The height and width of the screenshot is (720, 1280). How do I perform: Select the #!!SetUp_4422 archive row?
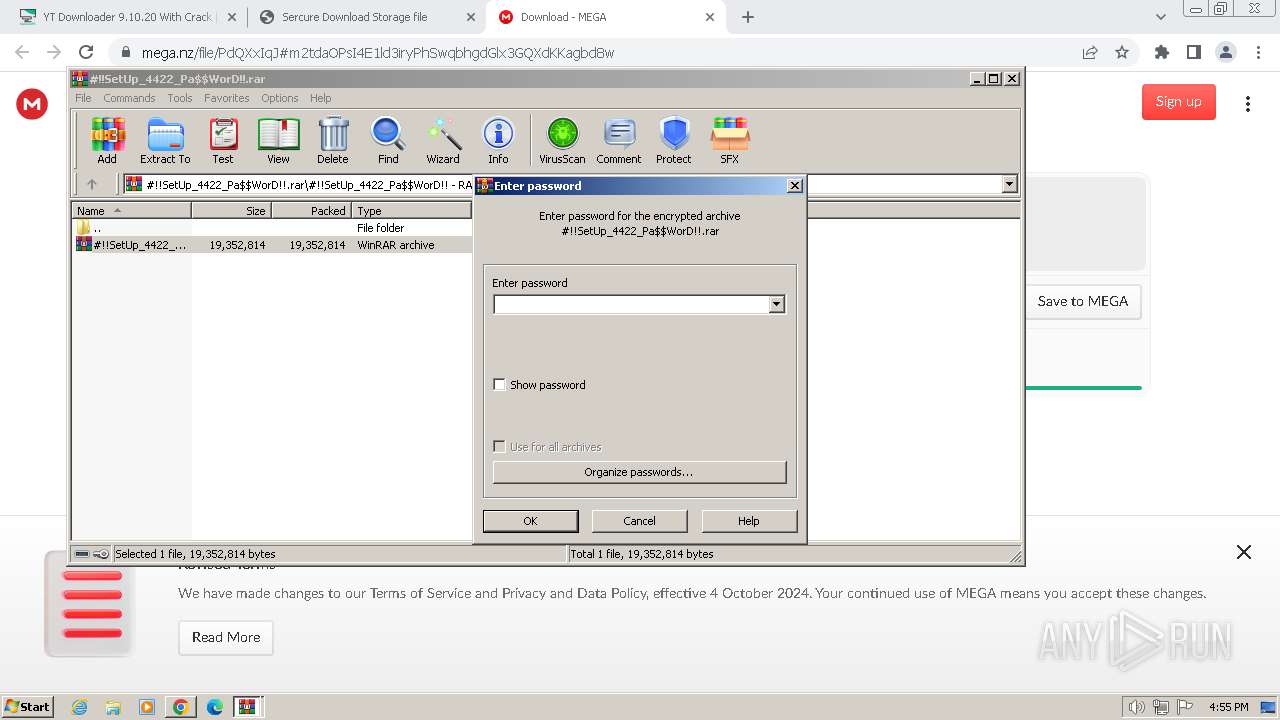pyautogui.click(x=272, y=245)
